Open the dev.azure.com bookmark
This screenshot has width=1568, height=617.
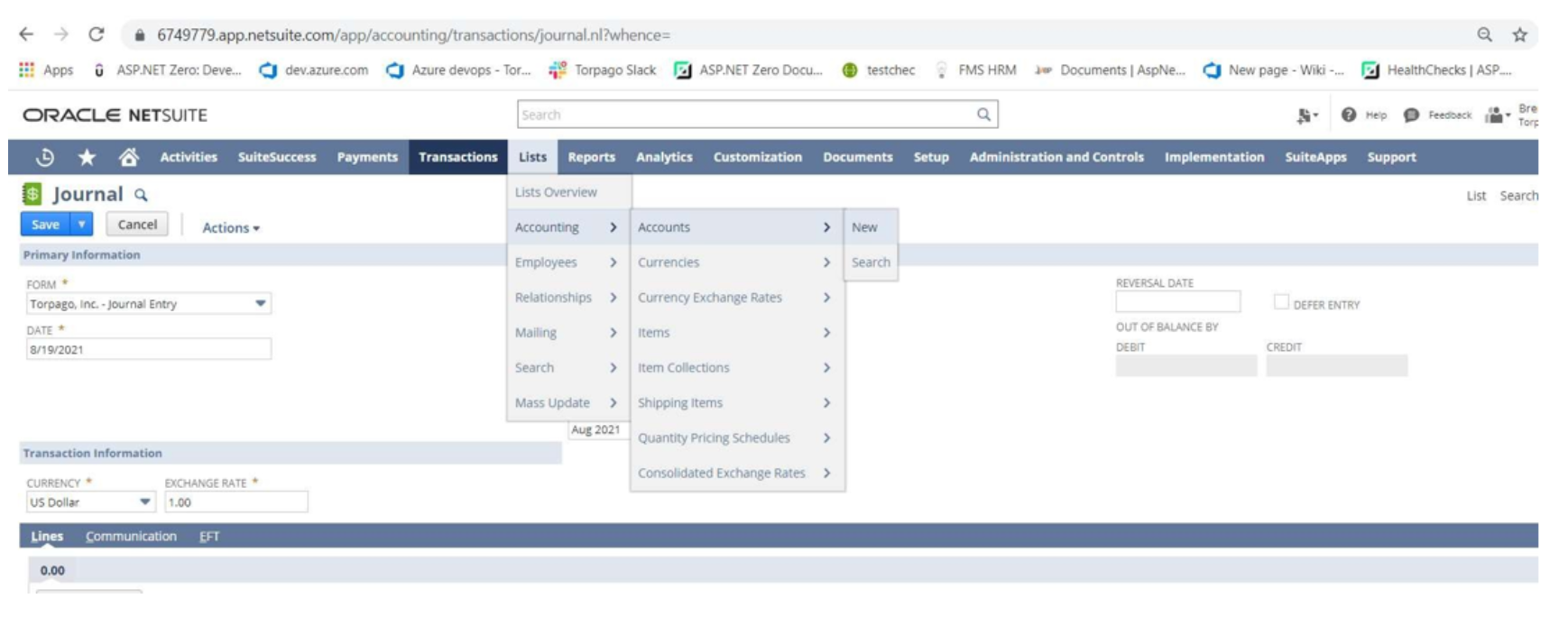314,69
